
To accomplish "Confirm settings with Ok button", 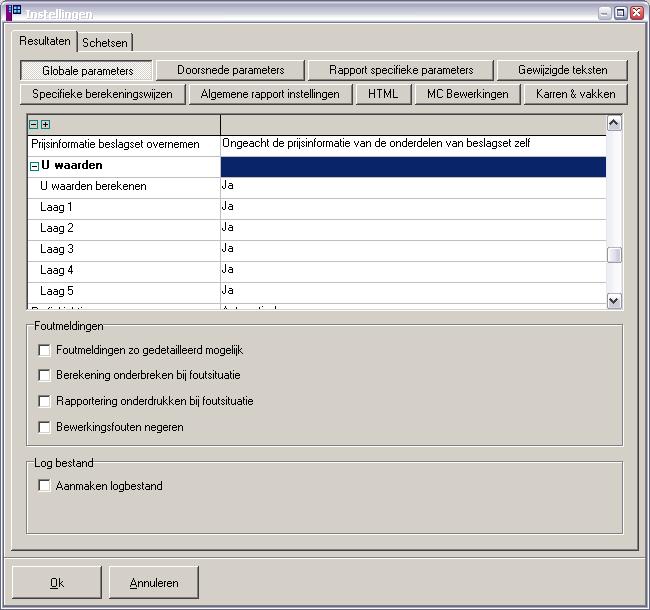I will 57,583.
